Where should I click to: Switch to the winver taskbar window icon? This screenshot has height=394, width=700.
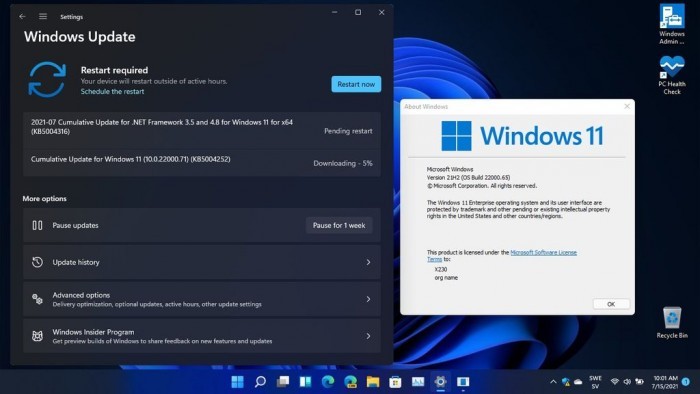[463, 382]
